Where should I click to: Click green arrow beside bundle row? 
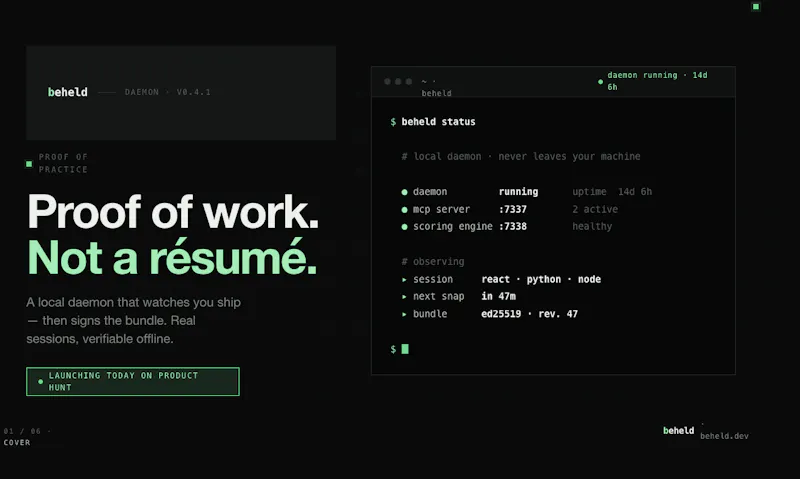point(404,314)
